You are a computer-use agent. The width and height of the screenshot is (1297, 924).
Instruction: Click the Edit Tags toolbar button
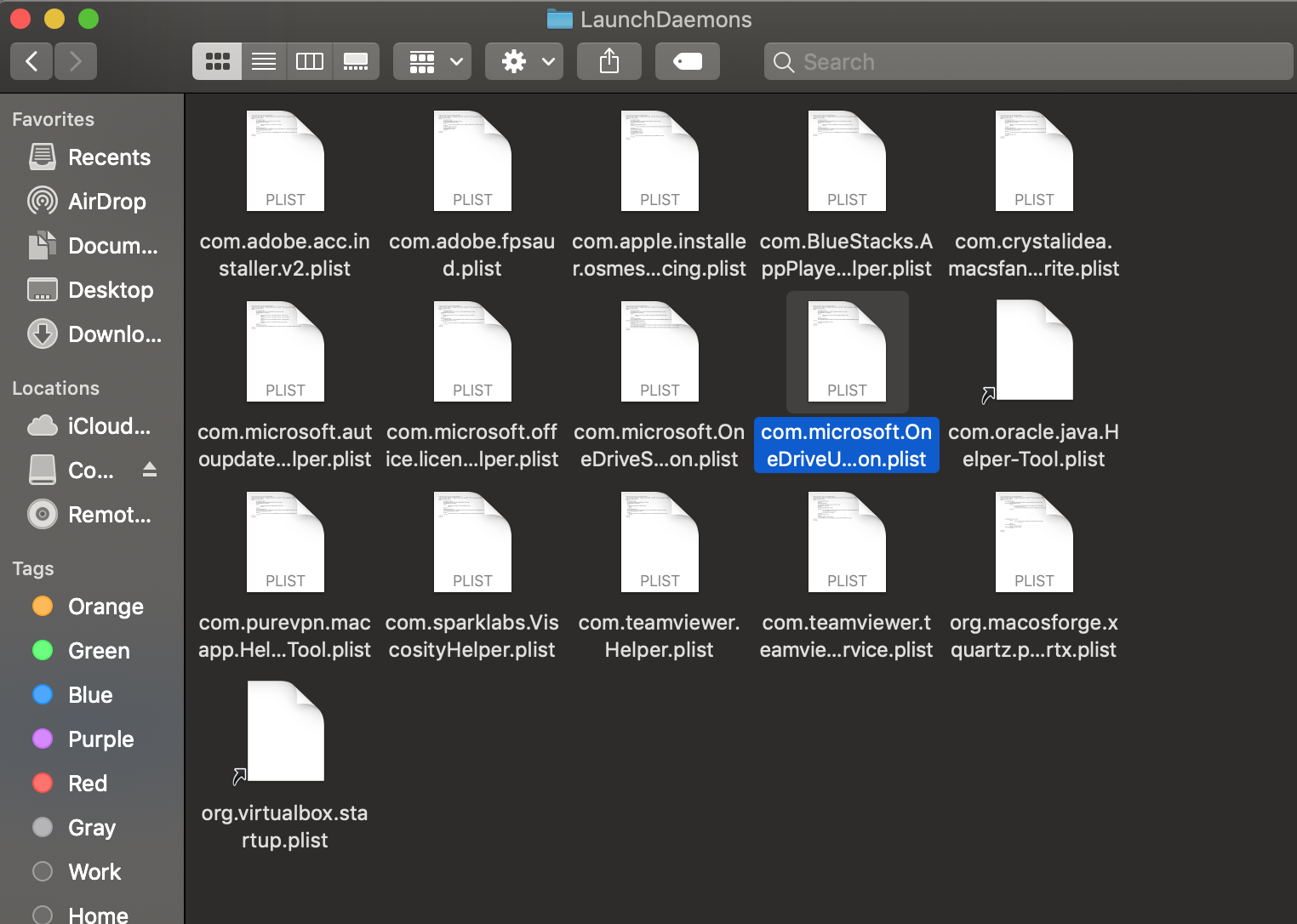click(687, 60)
